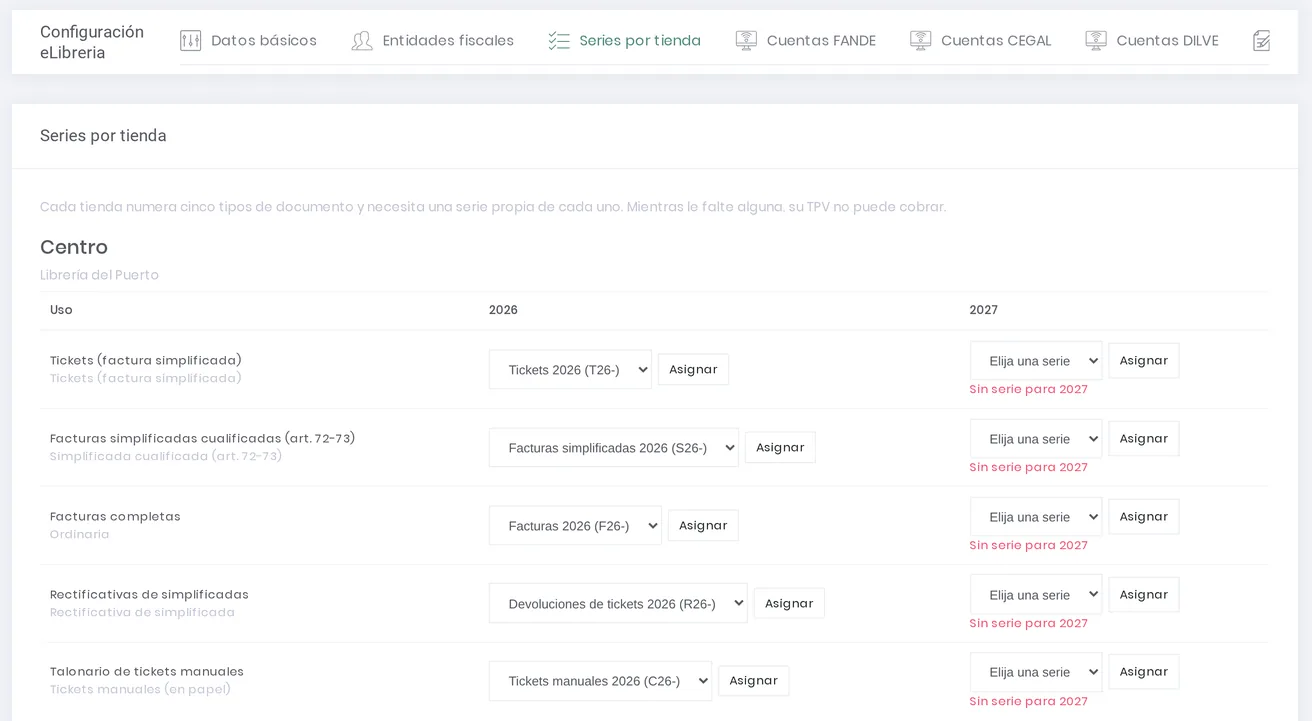Click the Series por tienda panel heading

[x=103, y=136]
